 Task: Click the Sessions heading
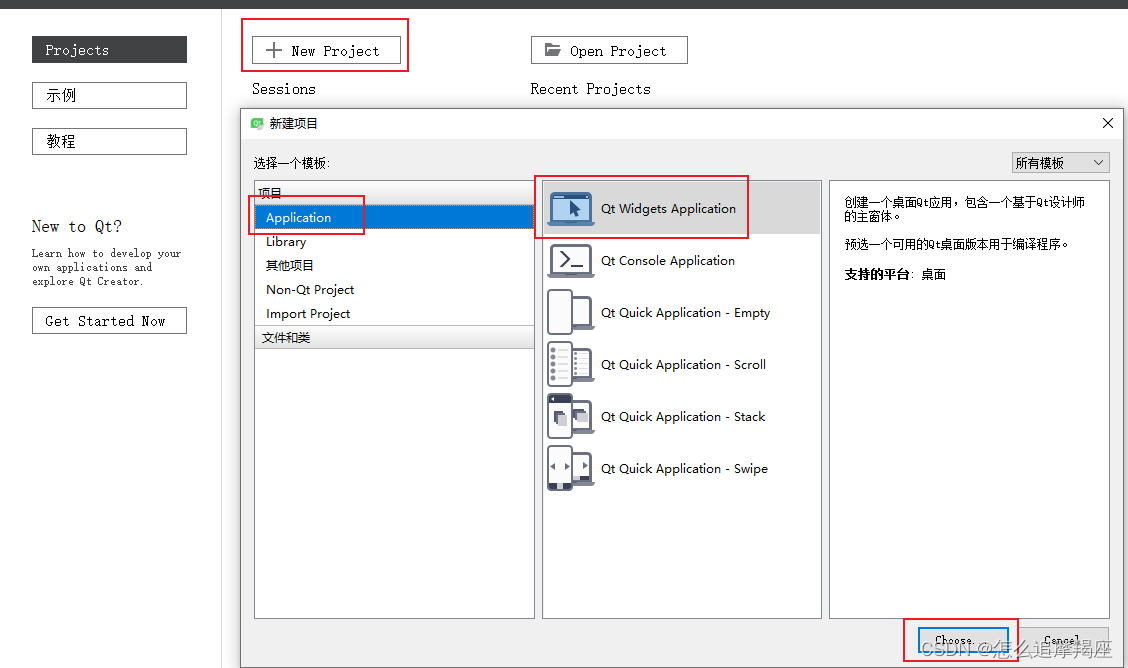(283, 89)
